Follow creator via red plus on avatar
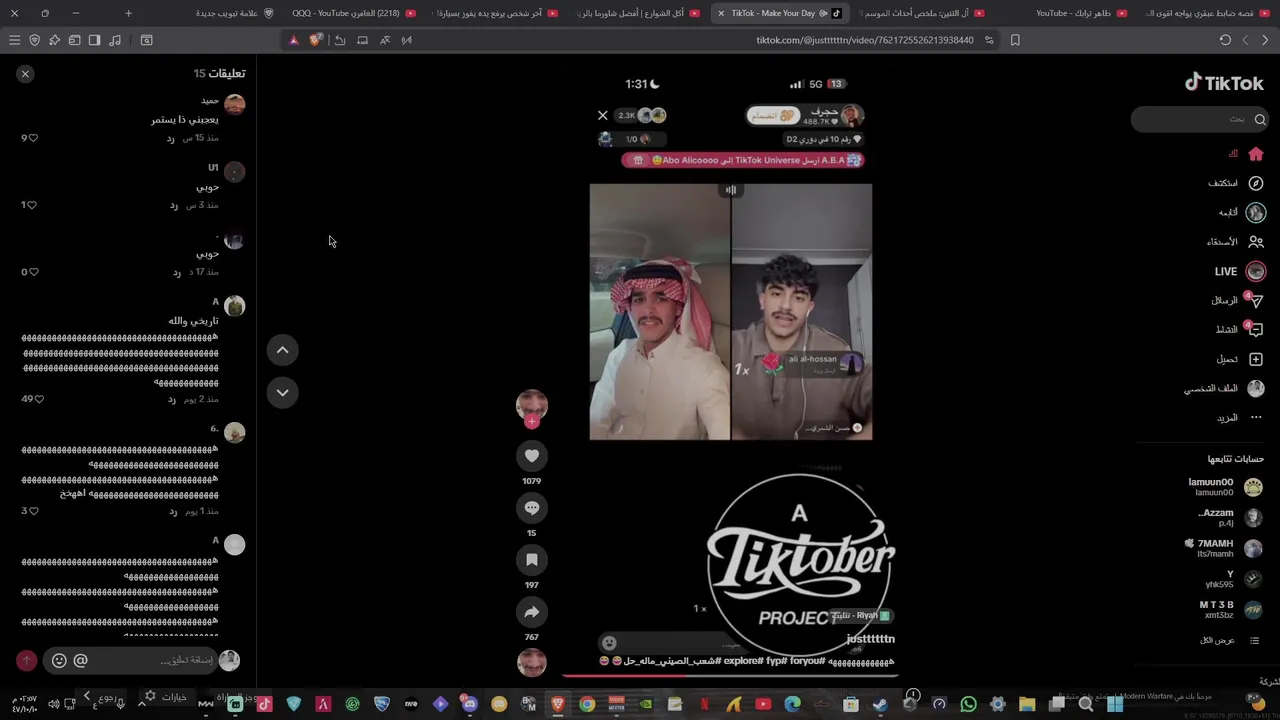The width and height of the screenshot is (1280, 720). tap(532, 422)
